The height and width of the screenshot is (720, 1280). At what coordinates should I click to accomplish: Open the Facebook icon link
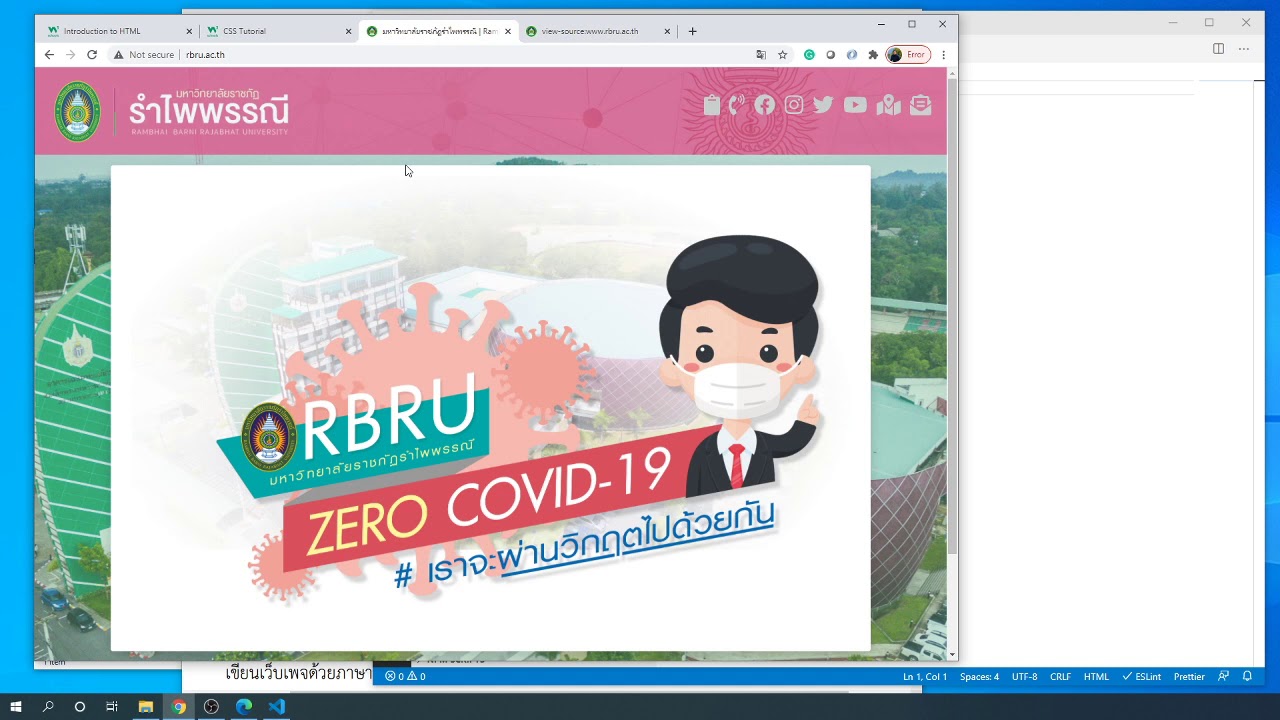tap(765, 105)
